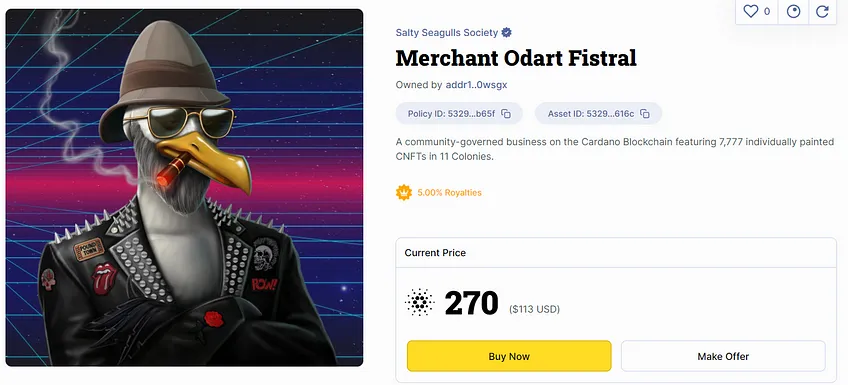Click the 5.00% Royalties label
This screenshot has width=848, height=385.
coord(449,192)
